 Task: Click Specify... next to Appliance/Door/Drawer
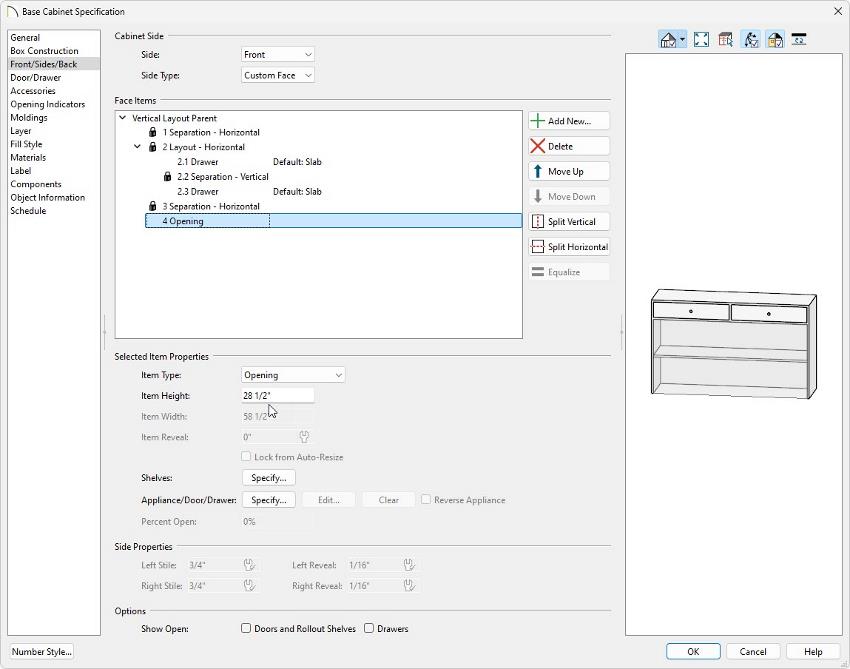(x=269, y=500)
